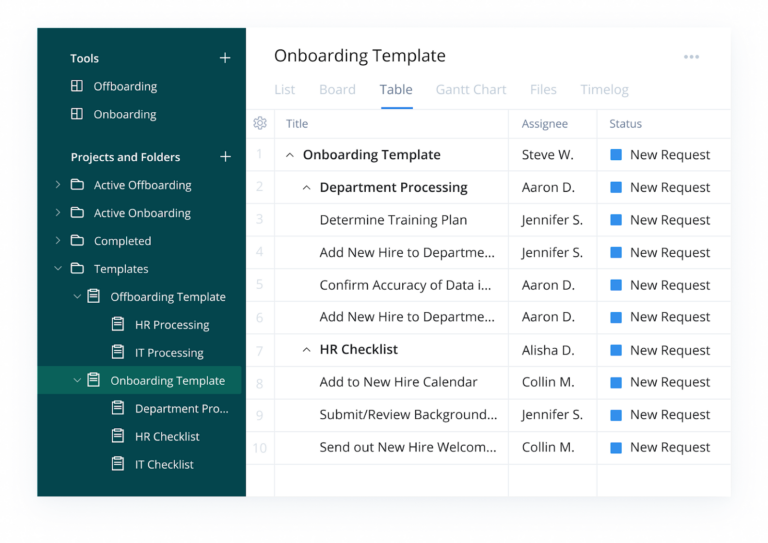Open the Submit/Review Background... task
Viewport: 768px width, 543px height.
[x=408, y=415]
